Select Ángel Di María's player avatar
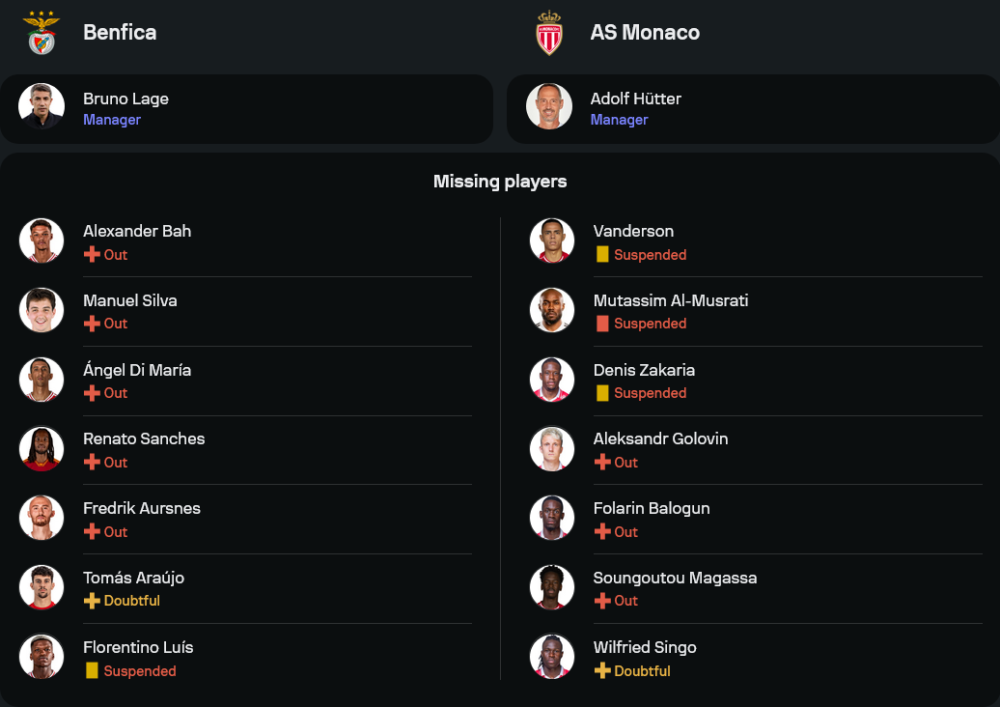The width and height of the screenshot is (1000, 707). [41, 380]
